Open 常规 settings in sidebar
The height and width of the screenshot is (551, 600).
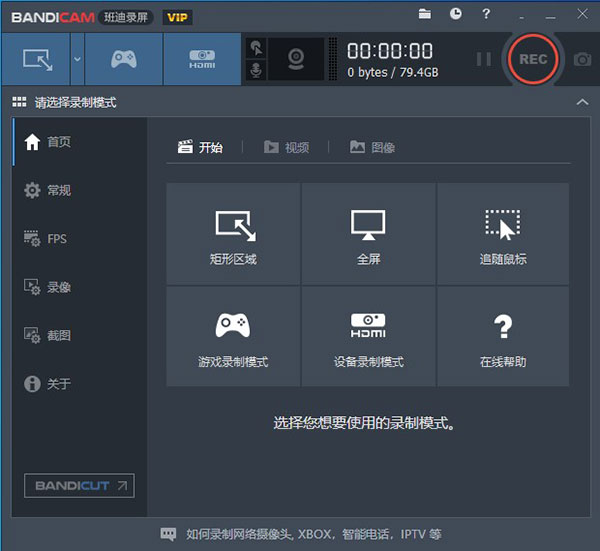coord(80,190)
